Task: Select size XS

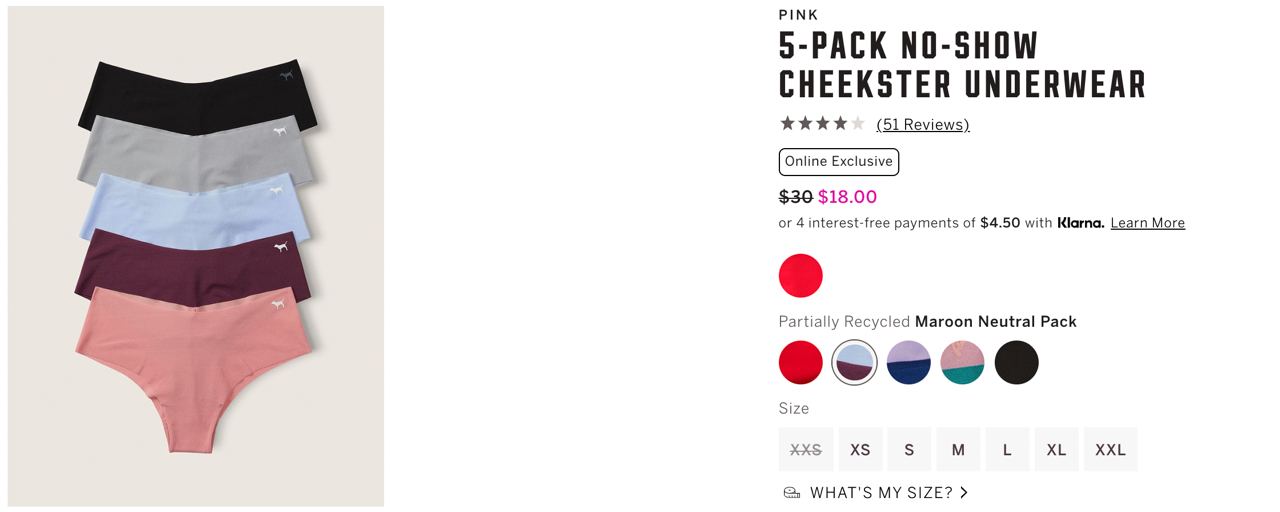Action: (x=860, y=450)
